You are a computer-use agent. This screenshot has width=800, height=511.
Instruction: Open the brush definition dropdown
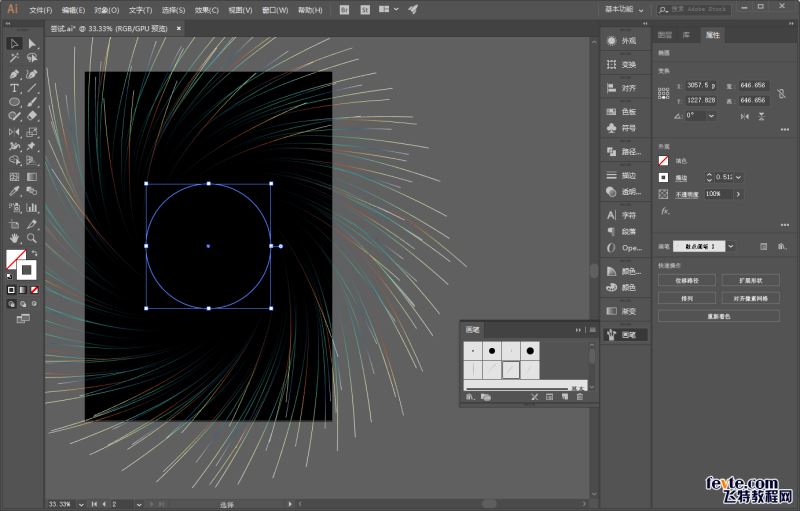point(731,246)
